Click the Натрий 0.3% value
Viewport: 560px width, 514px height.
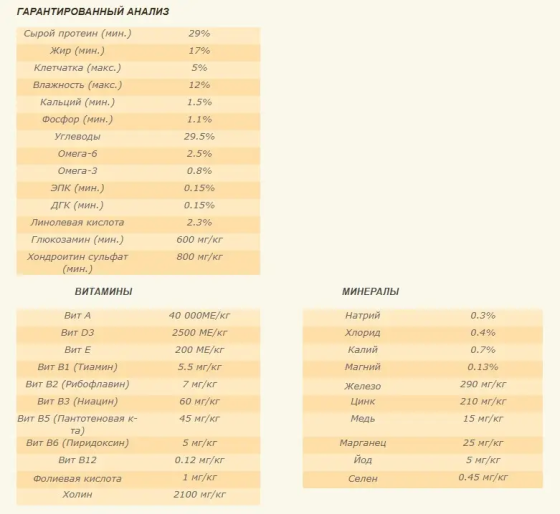(x=483, y=315)
